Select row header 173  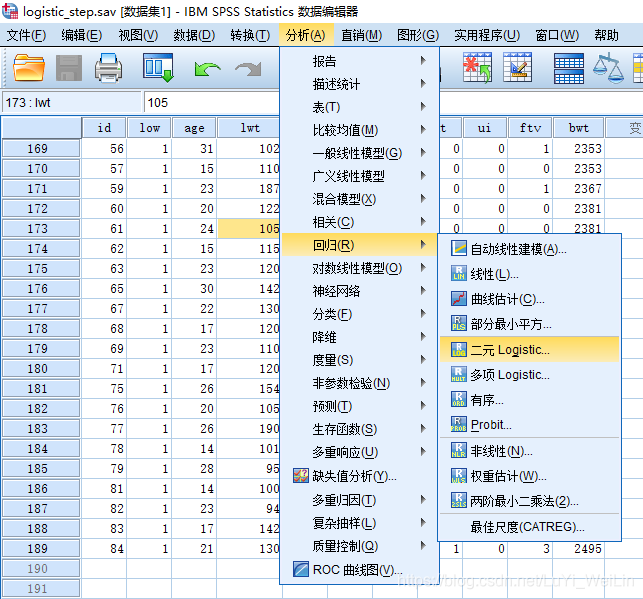[x=41, y=228]
